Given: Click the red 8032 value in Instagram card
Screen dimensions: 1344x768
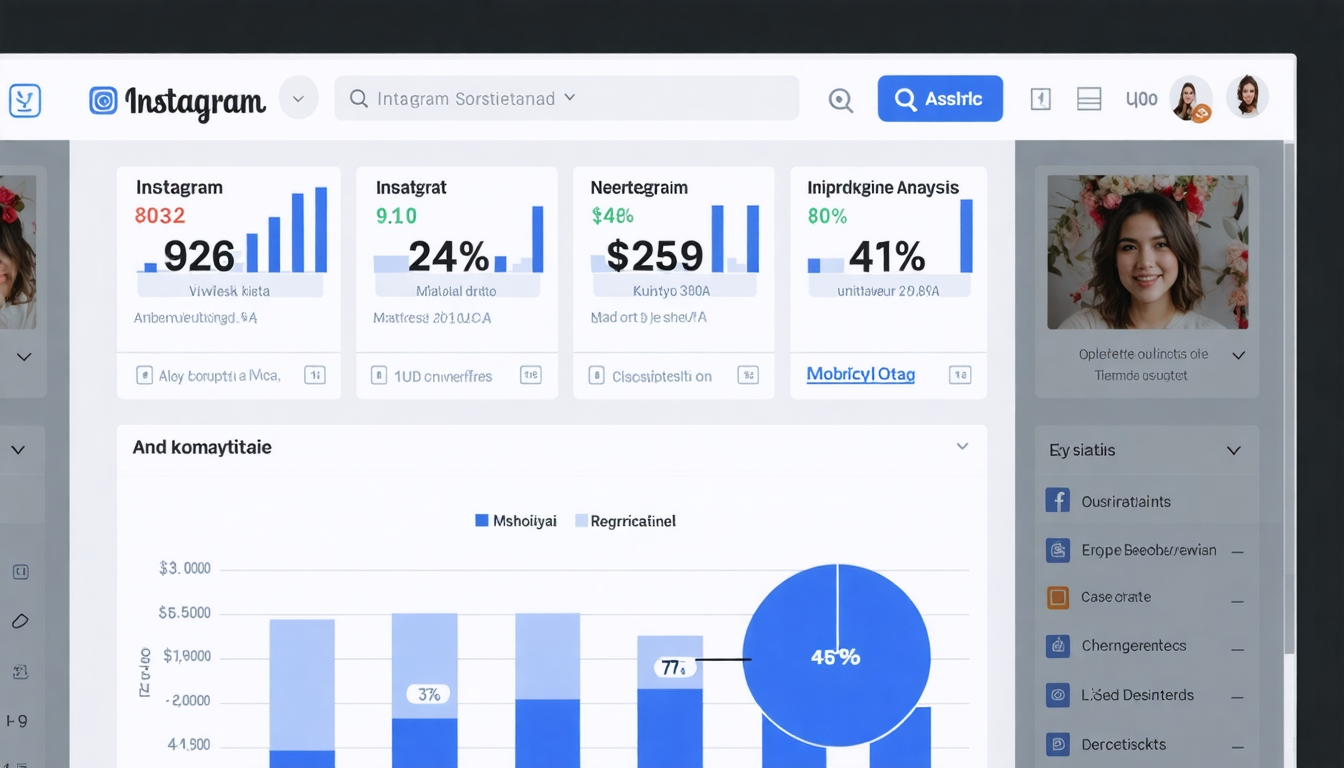Looking at the screenshot, I should tap(160, 215).
